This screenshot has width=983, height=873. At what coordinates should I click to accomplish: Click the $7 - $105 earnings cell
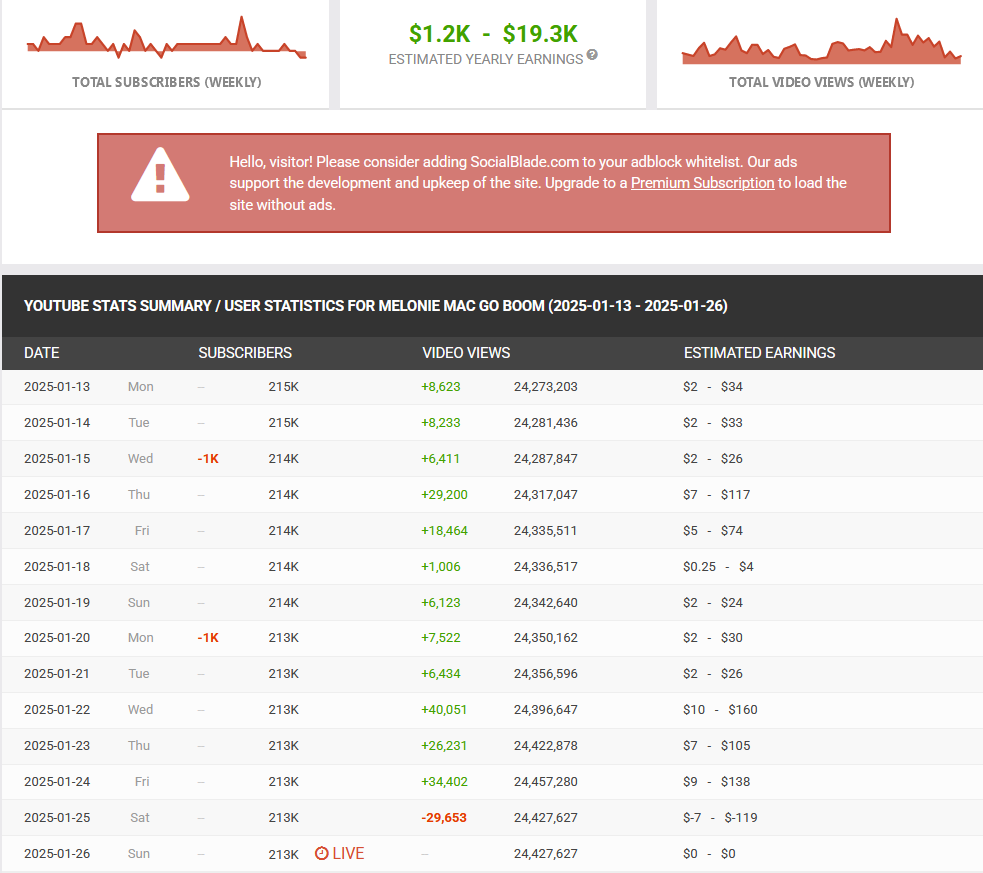717,746
